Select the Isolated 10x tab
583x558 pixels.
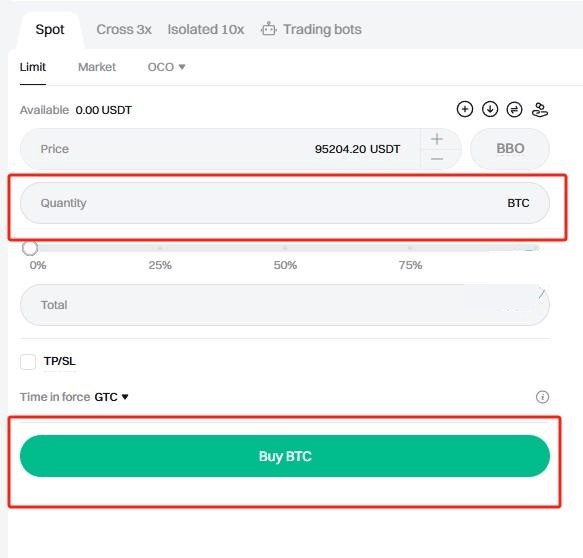pyautogui.click(x=206, y=29)
